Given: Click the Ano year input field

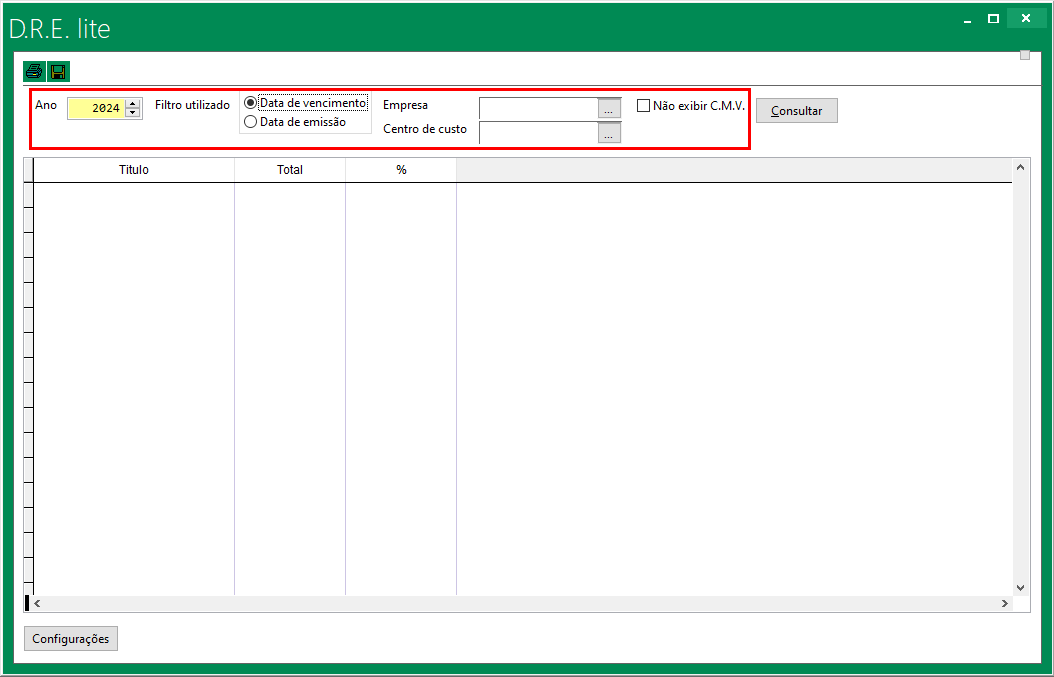Looking at the screenshot, I should click(96, 108).
